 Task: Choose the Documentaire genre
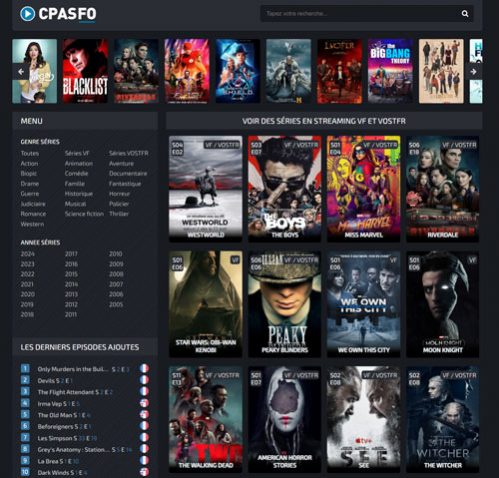(128, 174)
